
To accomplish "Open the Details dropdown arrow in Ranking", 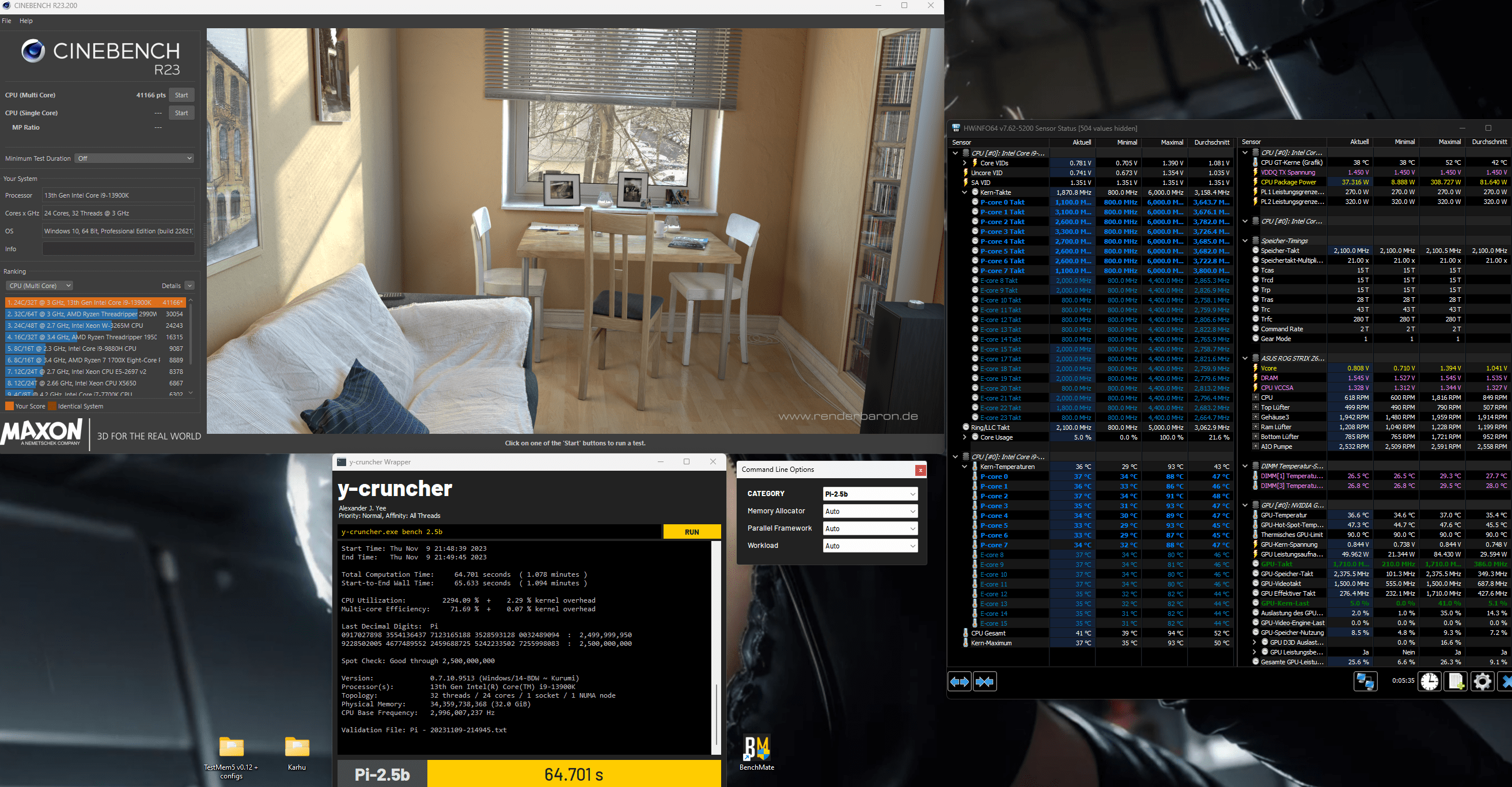I will pos(190,286).
